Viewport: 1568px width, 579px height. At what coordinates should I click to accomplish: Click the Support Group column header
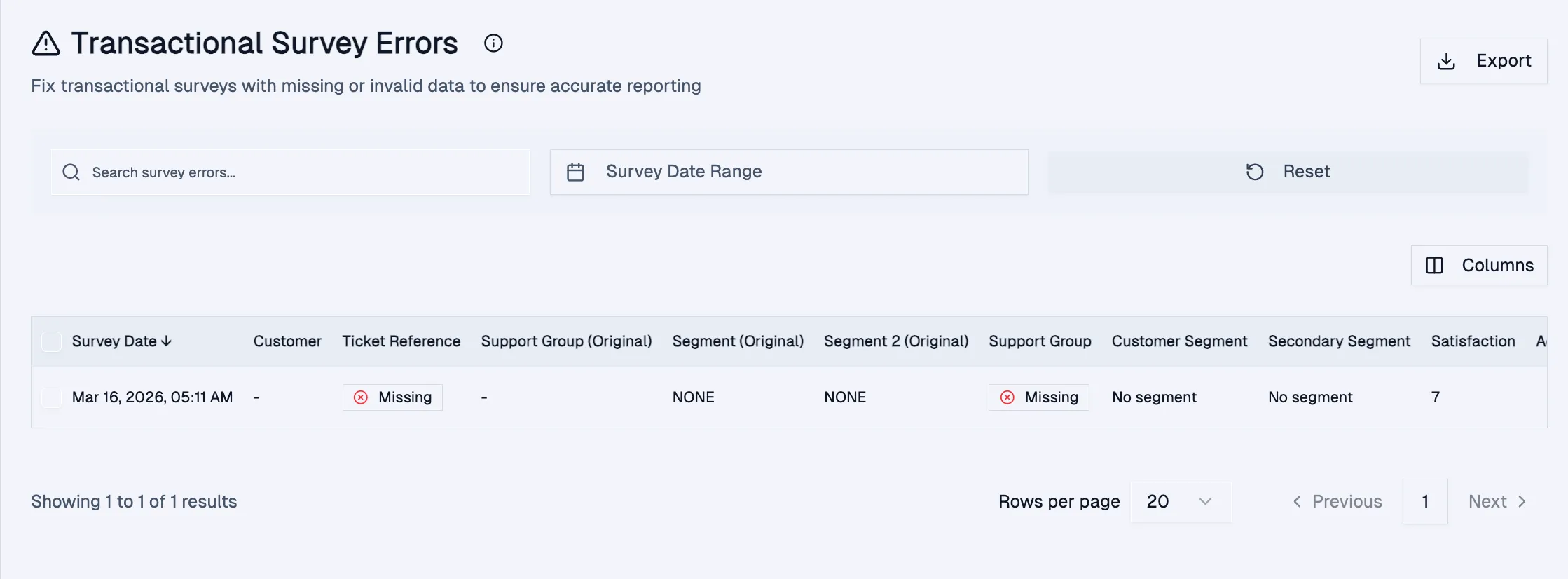pyautogui.click(x=1040, y=341)
